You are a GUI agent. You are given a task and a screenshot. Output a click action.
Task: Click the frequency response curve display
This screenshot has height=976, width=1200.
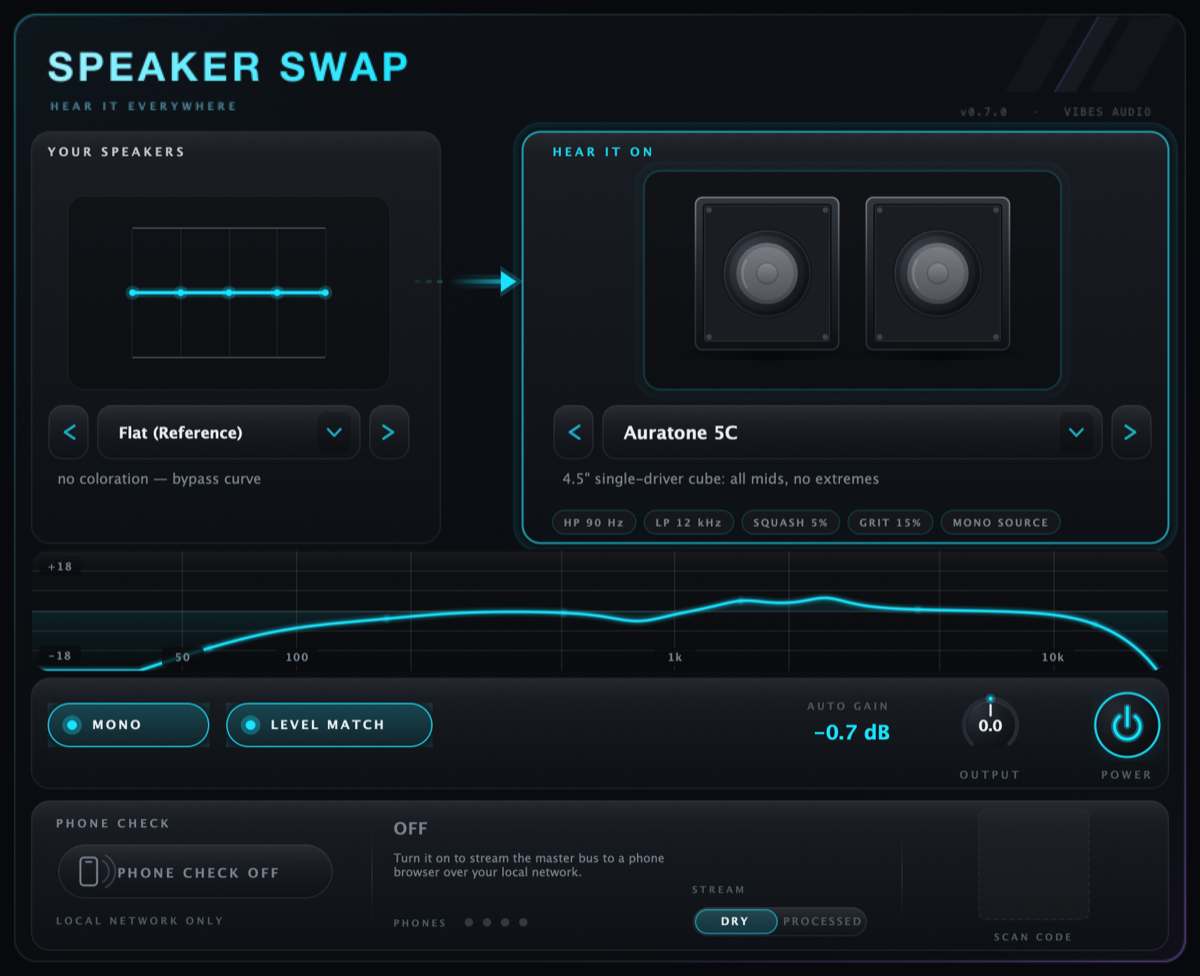tap(600, 611)
